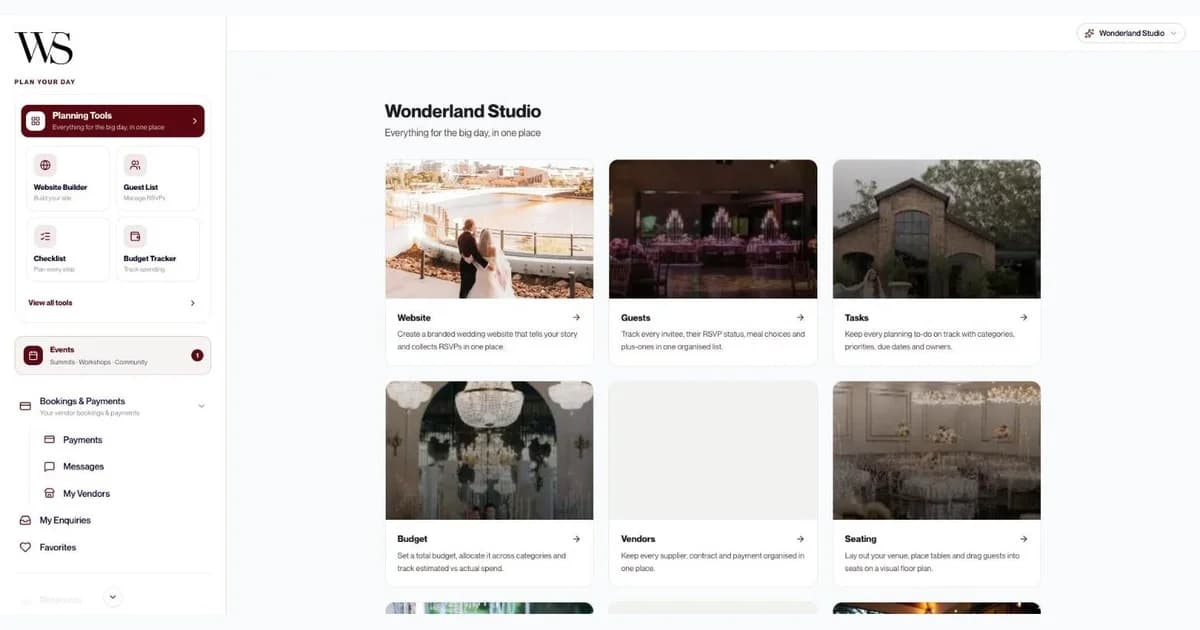Click the arrow on the Budget card
1200x630 pixels.
(x=576, y=538)
